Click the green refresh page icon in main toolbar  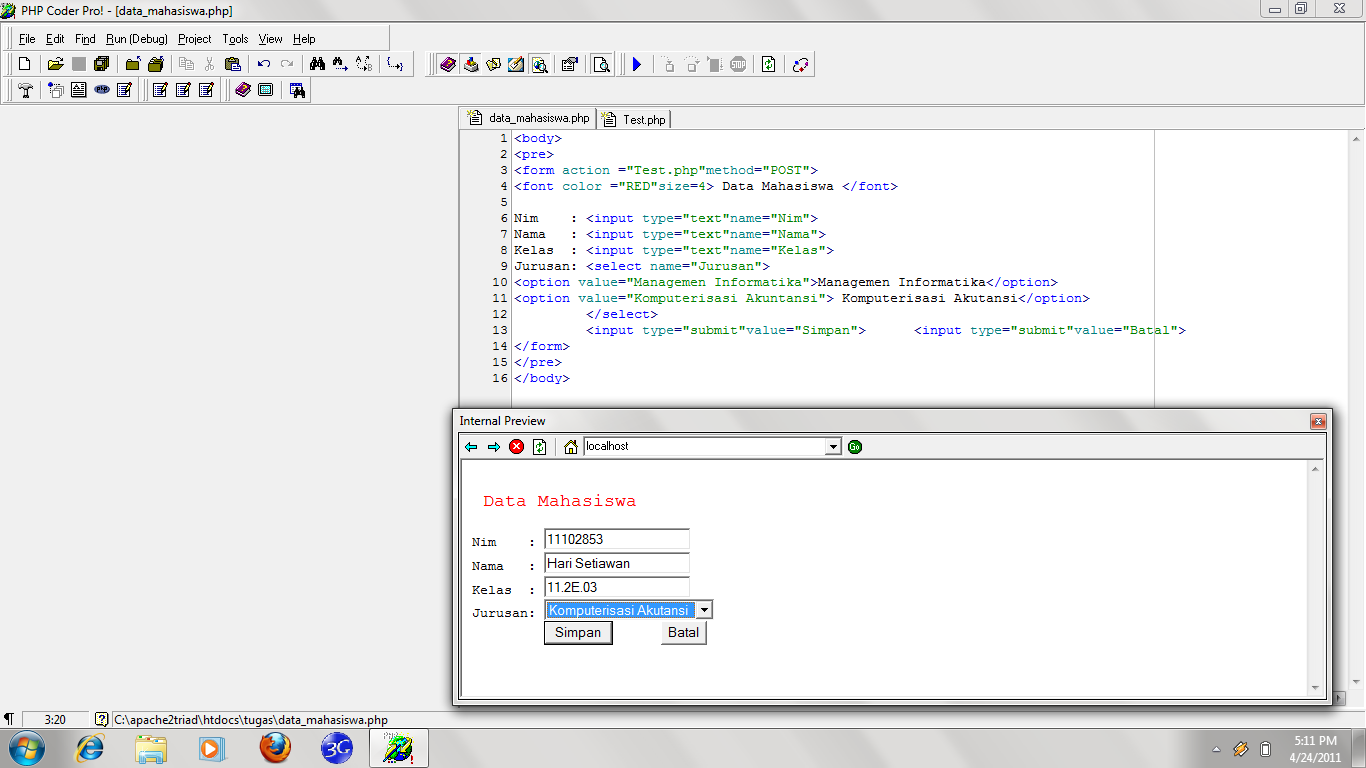click(x=768, y=64)
